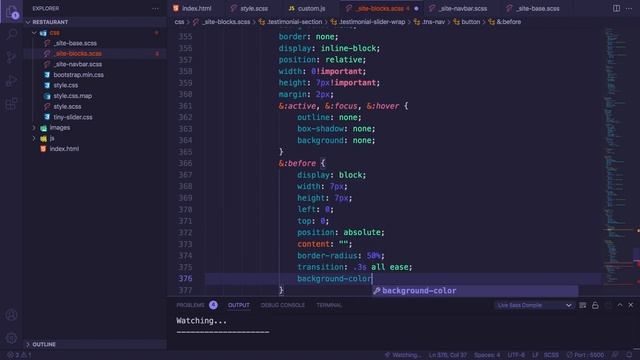The width and height of the screenshot is (640, 360).
Task: Switch to index.html editor tab
Action: click(192, 8)
